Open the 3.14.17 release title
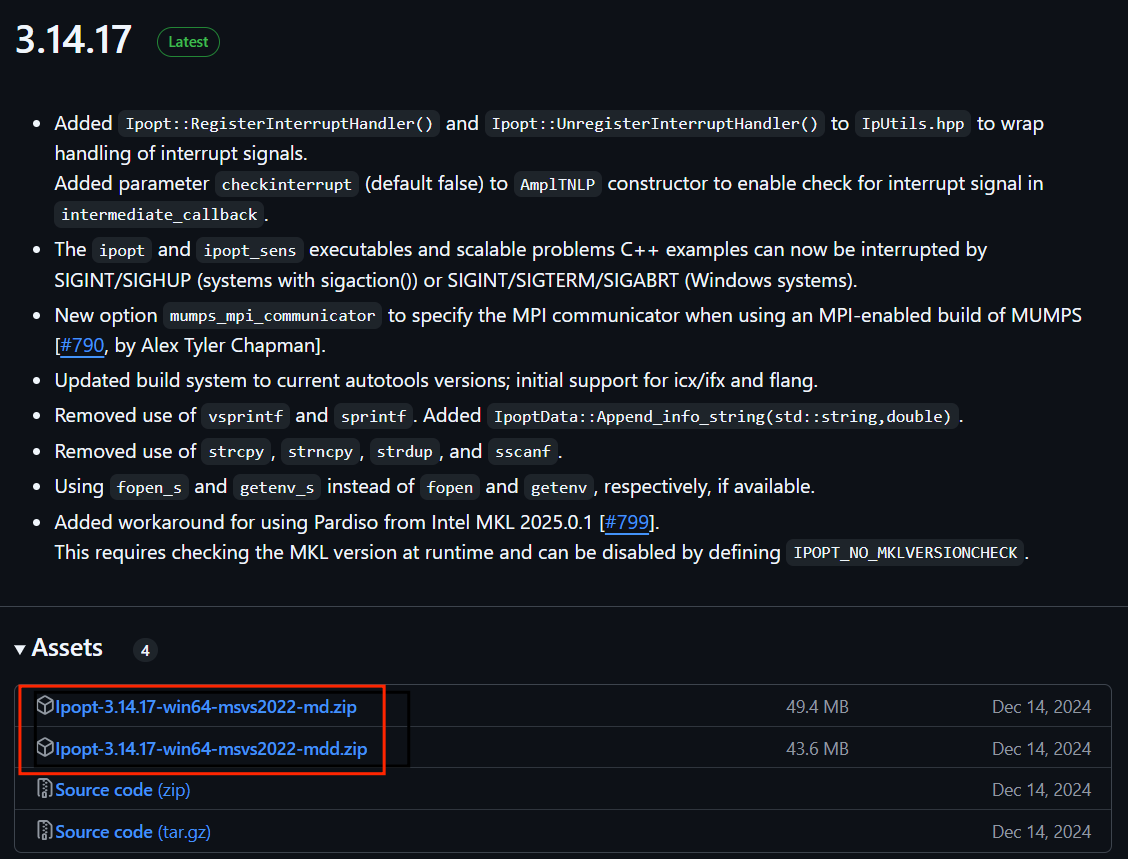Screen dimensions: 1128x859 73,40
